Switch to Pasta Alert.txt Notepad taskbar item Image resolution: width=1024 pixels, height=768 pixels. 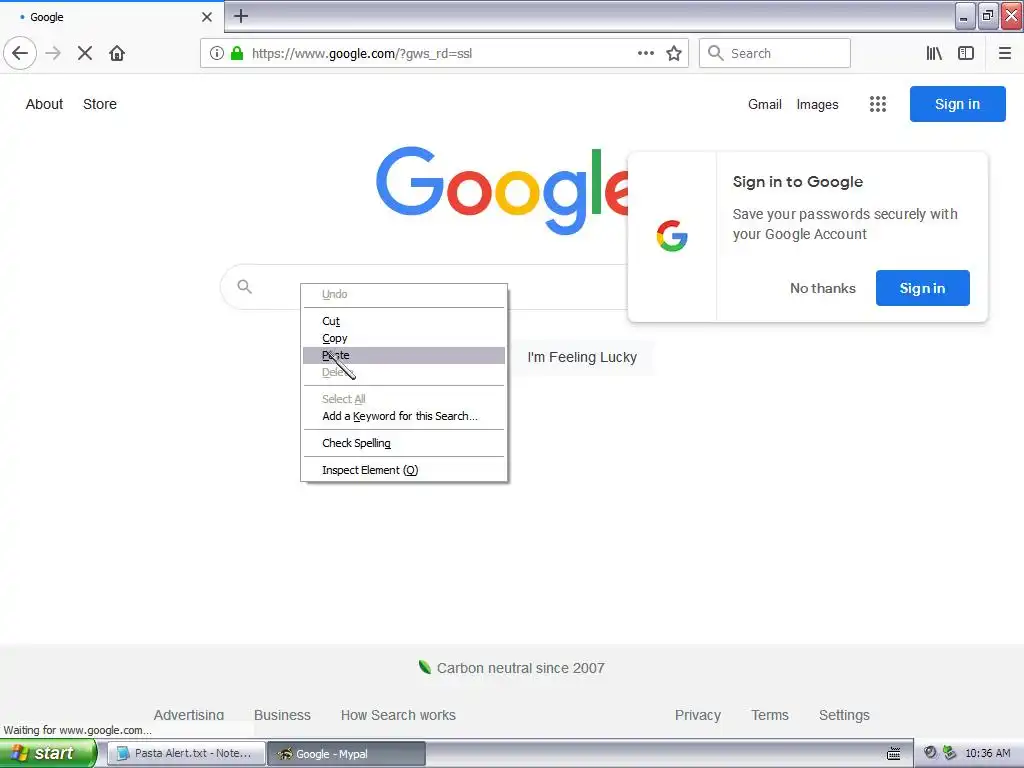186,754
